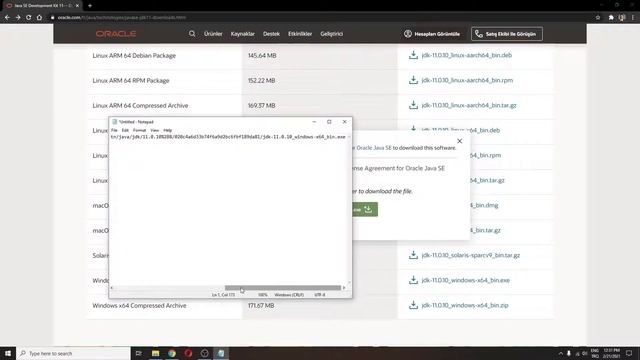Click download icon for linux-aarch64_bin.tar.gz
Image resolution: width=640 pixels, height=360 pixels.
tap(413, 105)
